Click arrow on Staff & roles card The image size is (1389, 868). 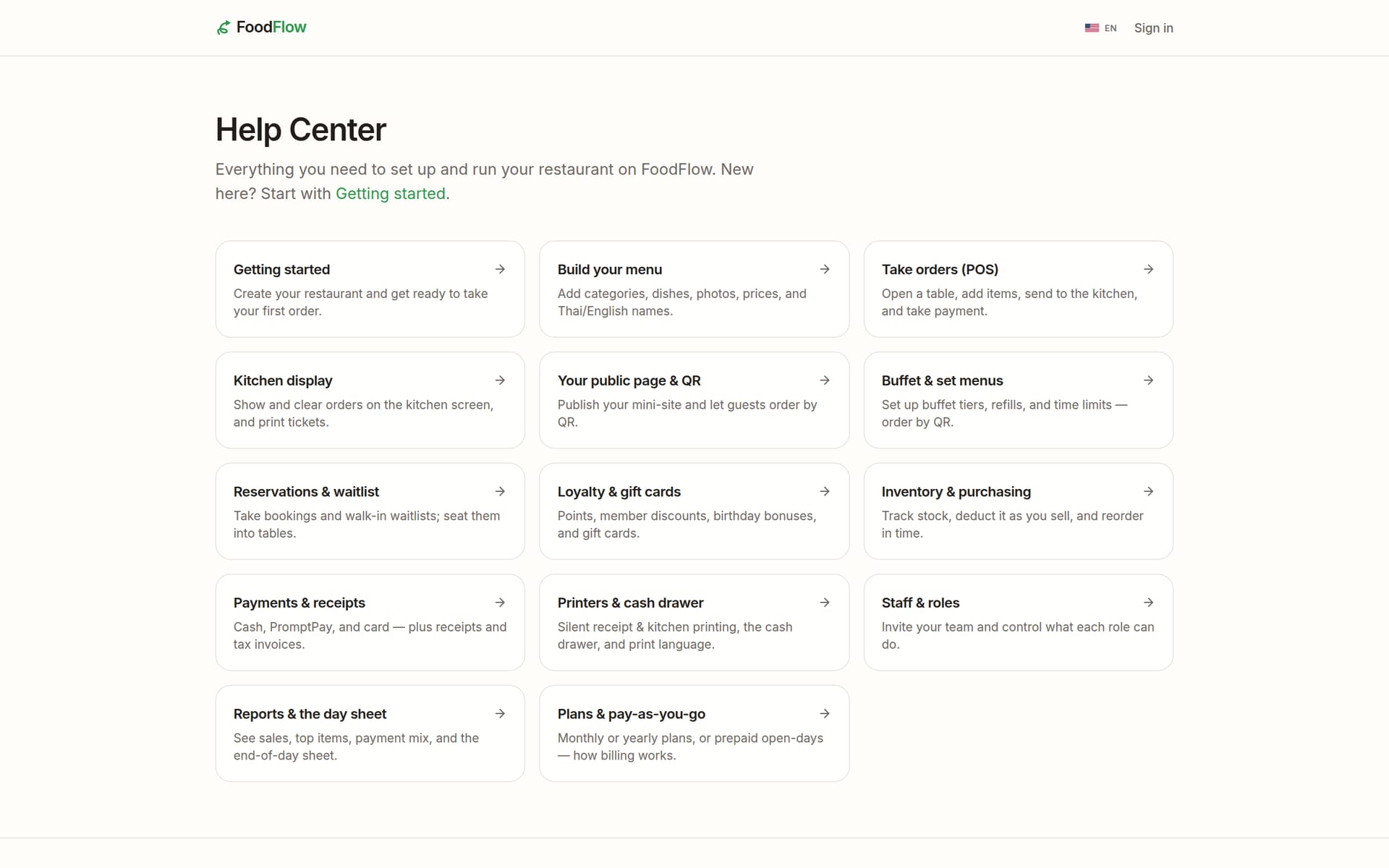[1149, 603]
